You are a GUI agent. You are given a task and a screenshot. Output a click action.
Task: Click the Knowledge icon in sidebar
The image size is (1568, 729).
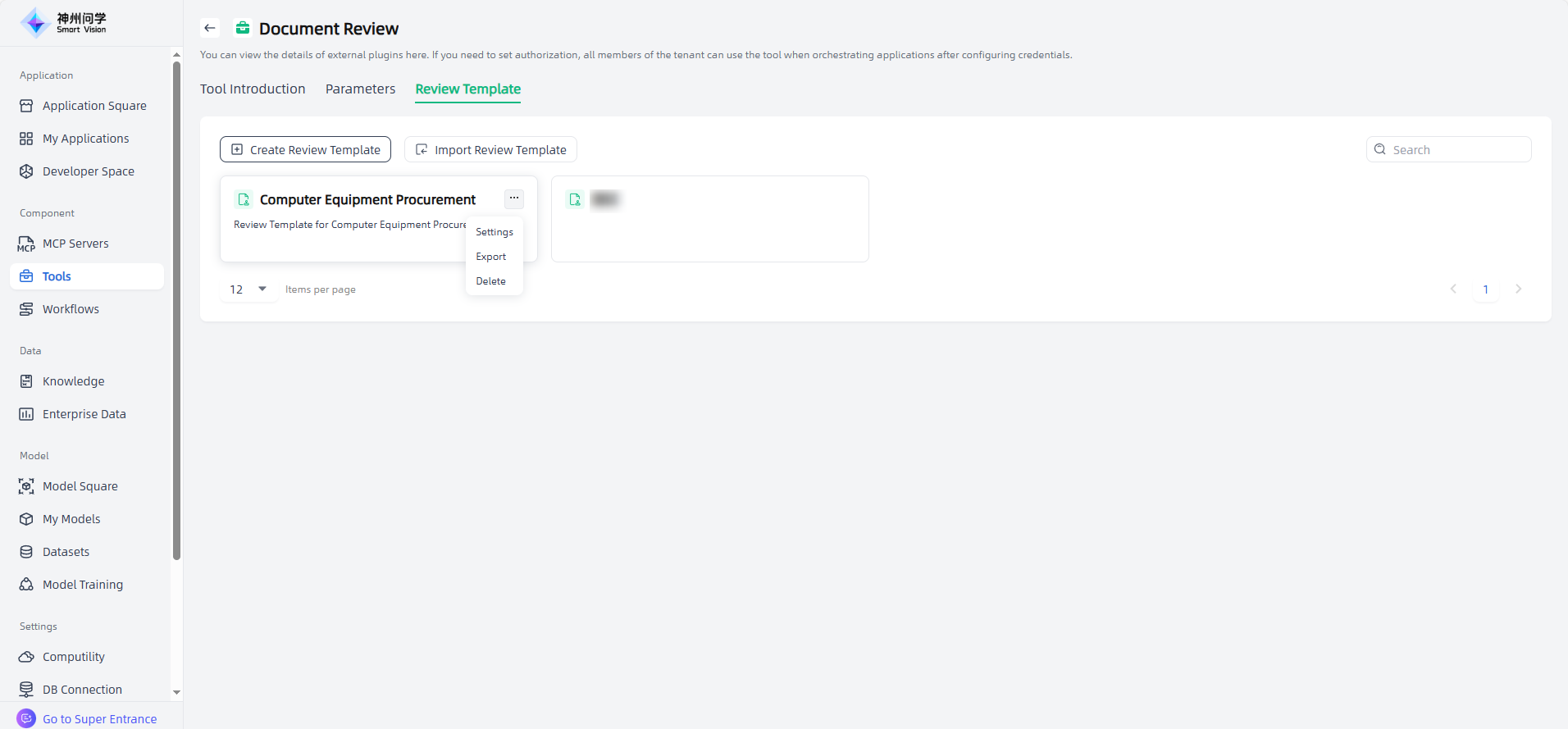26,381
